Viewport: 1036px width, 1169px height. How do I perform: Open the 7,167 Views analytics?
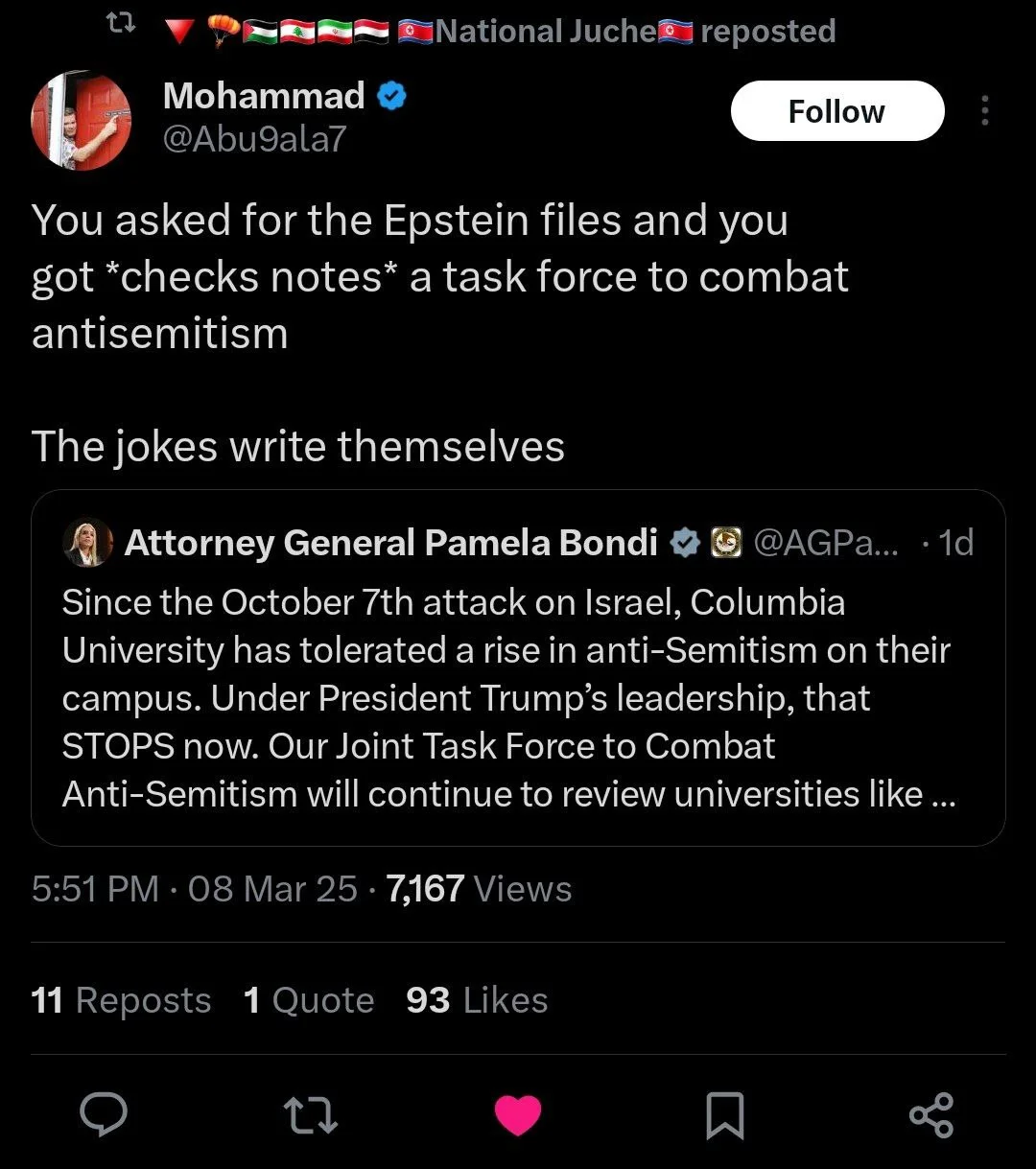(x=479, y=889)
